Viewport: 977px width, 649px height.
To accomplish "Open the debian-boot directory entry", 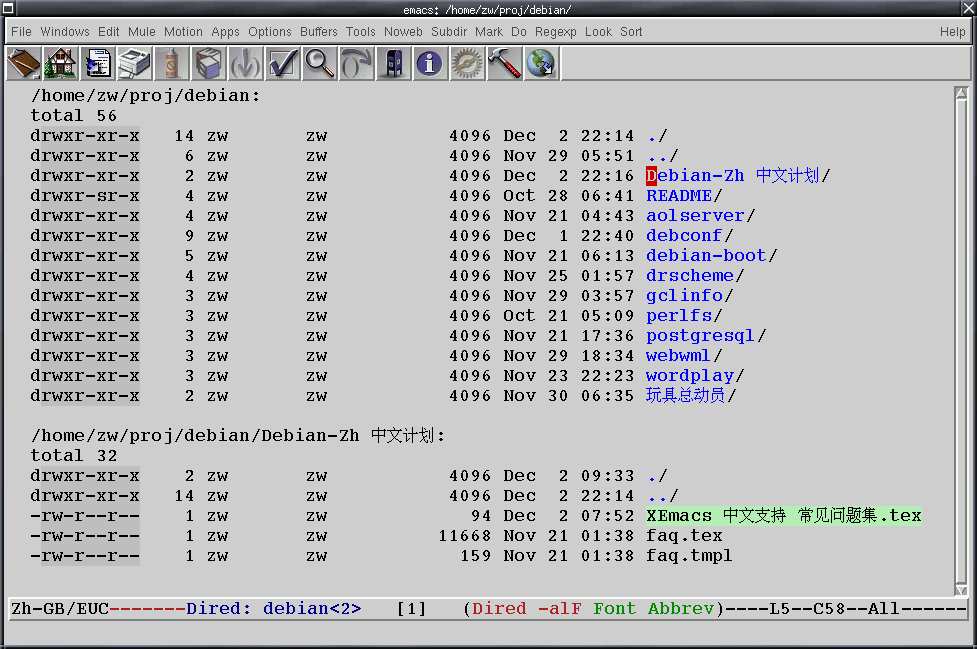I will coord(706,256).
